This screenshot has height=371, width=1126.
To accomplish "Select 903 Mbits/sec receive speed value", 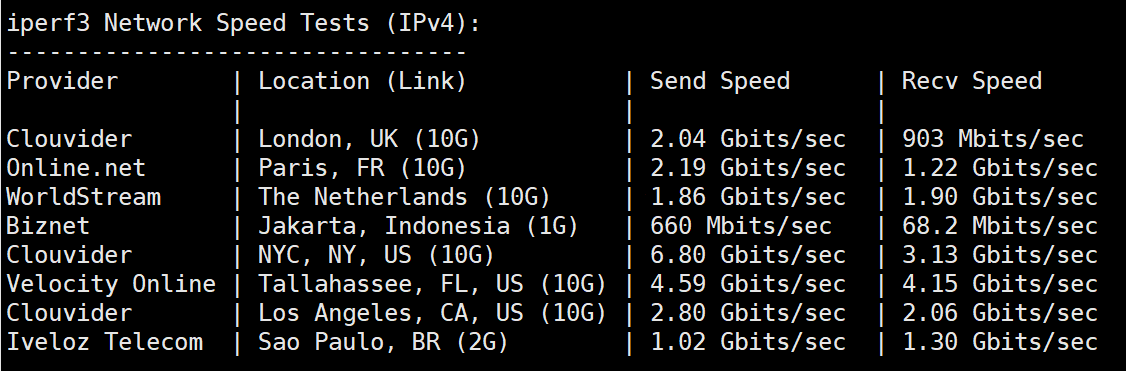I will click(992, 138).
